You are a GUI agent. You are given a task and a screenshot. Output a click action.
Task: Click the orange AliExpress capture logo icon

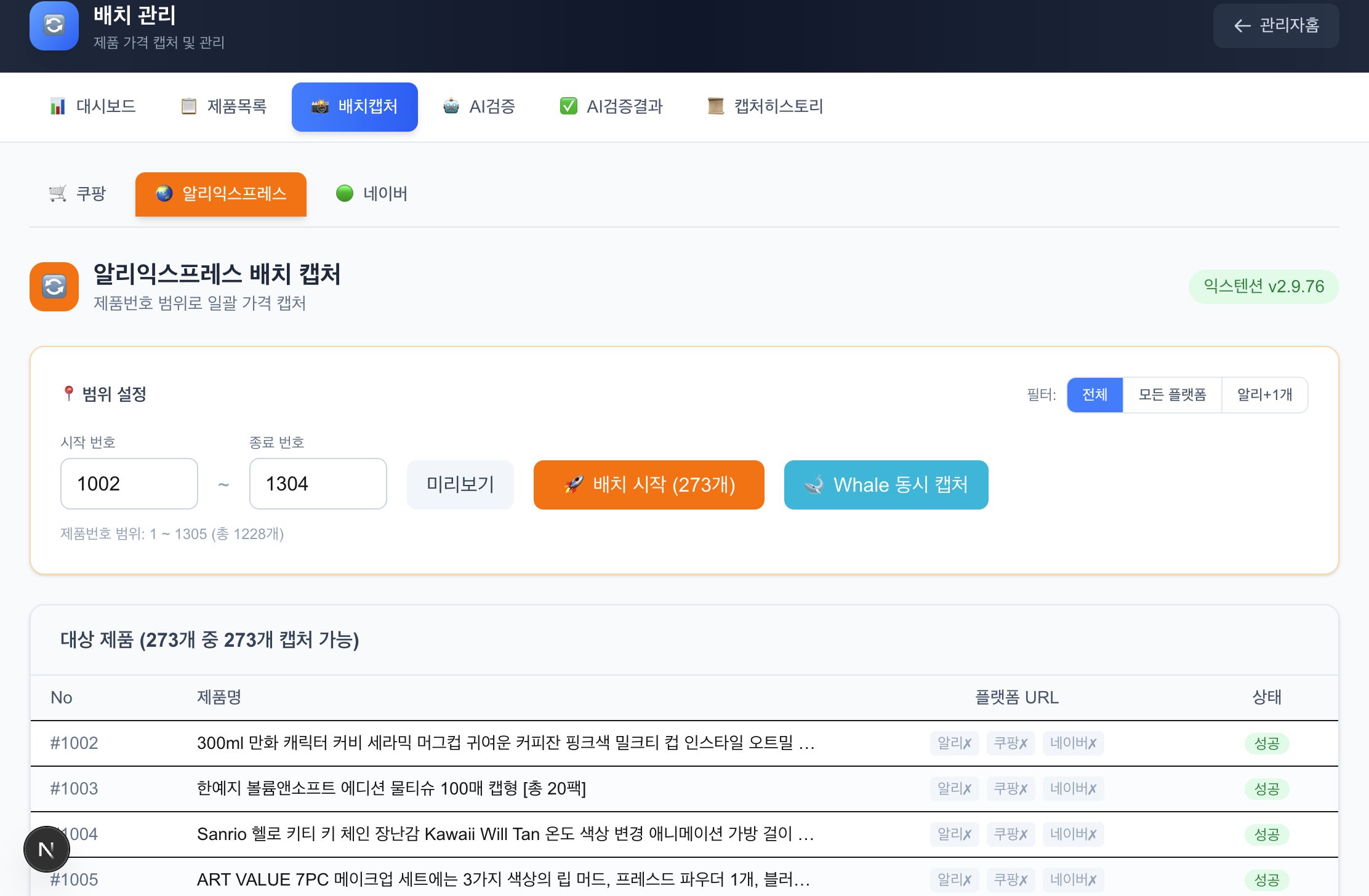(x=54, y=286)
